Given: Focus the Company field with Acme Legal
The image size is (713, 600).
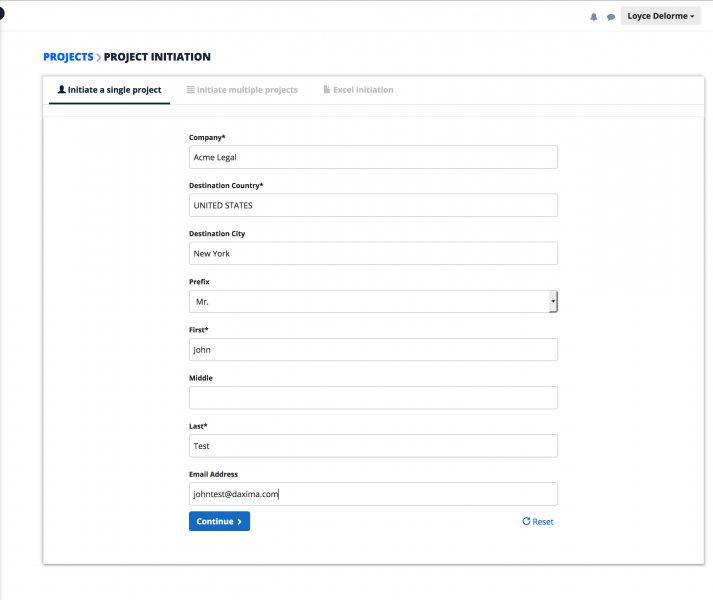Looking at the screenshot, I should click(373, 157).
